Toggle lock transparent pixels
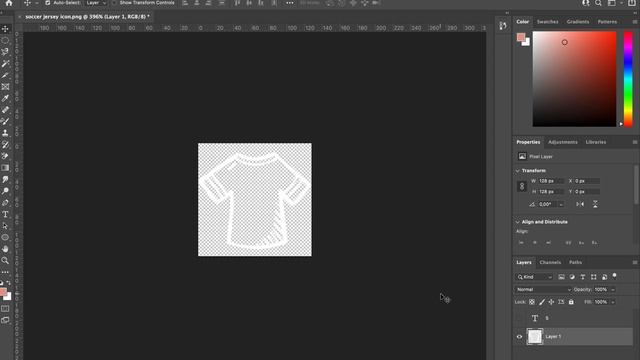The image size is (640, 360). [532, 302]
